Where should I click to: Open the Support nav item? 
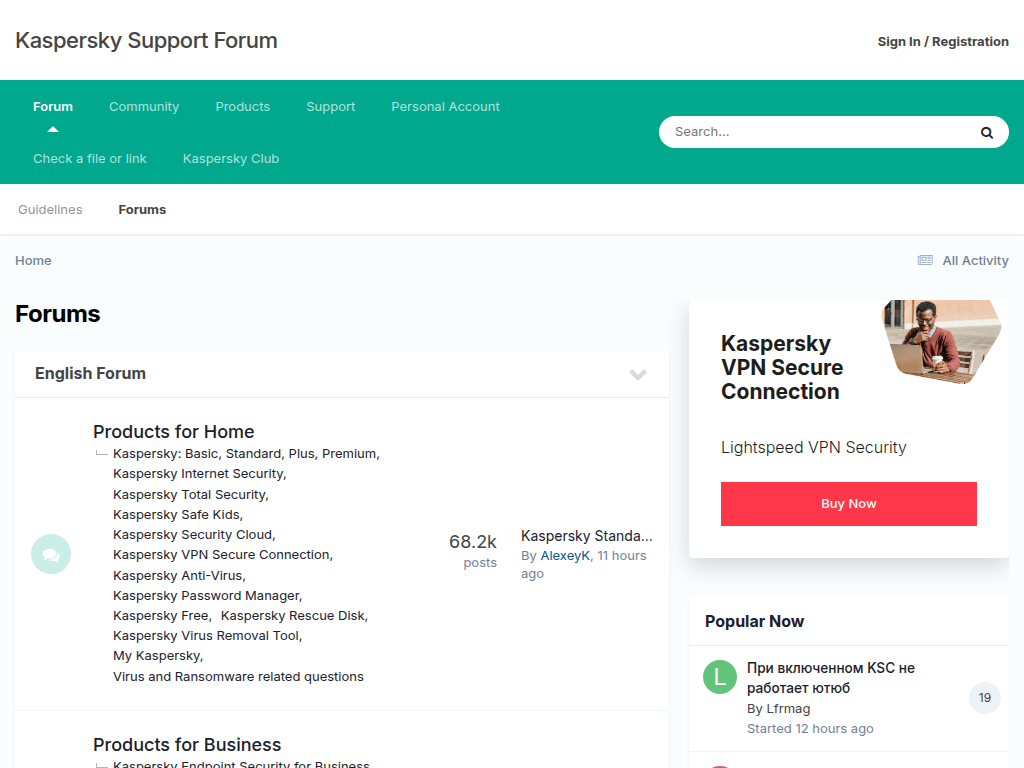331,107
